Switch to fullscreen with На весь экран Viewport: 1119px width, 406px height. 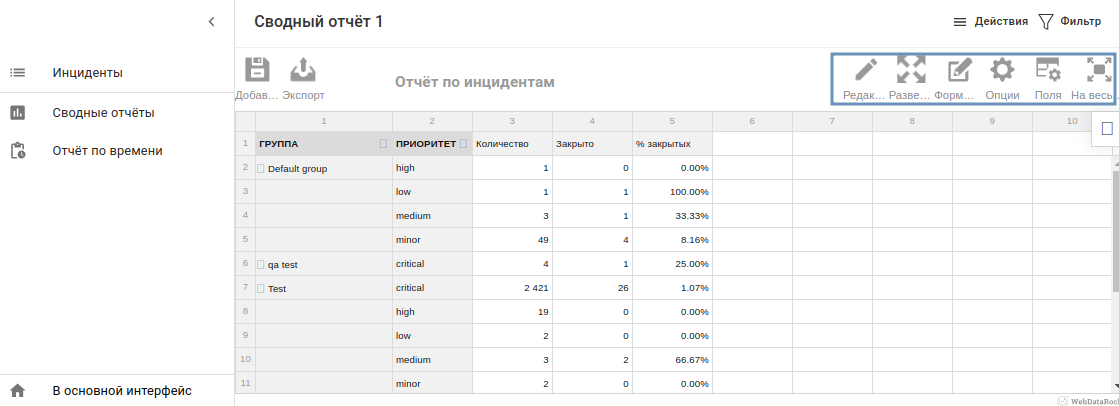pos(1098,71)
